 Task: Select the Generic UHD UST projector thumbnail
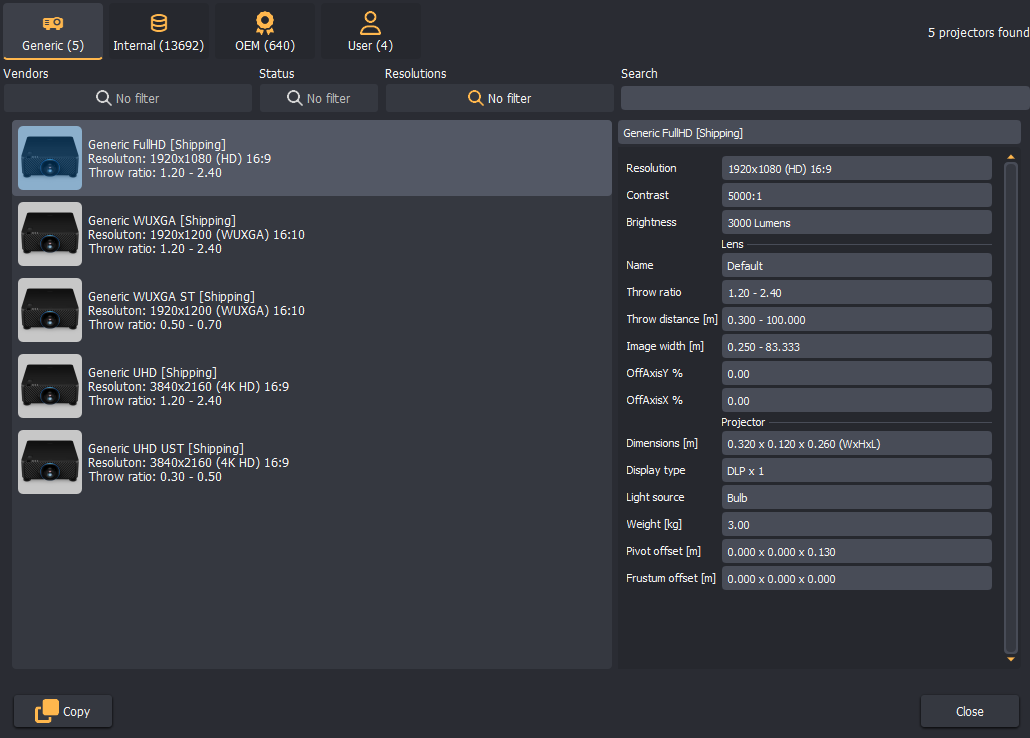(50, 462)
